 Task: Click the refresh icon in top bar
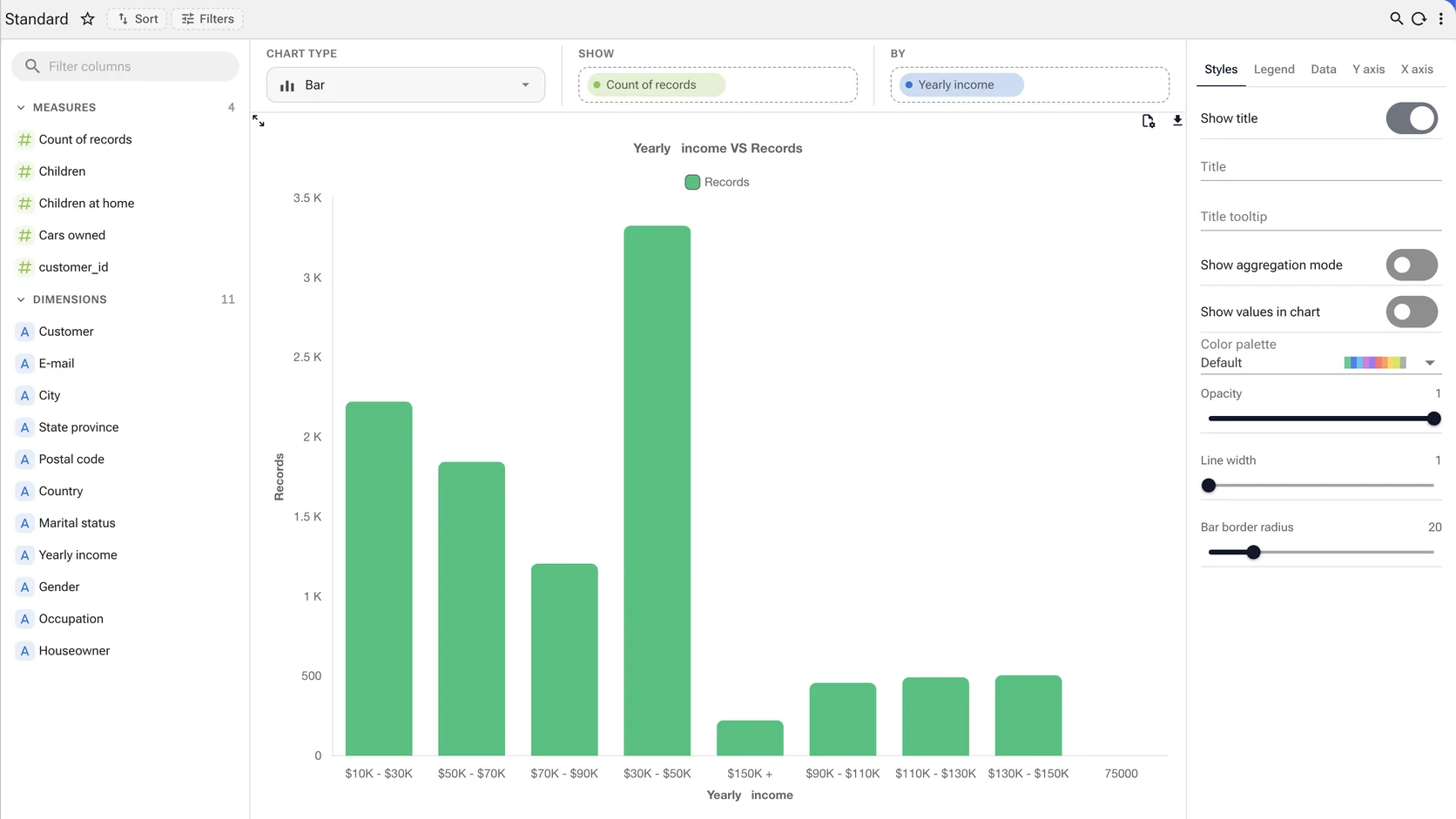pyautogui.click(x=1419, y=18)
